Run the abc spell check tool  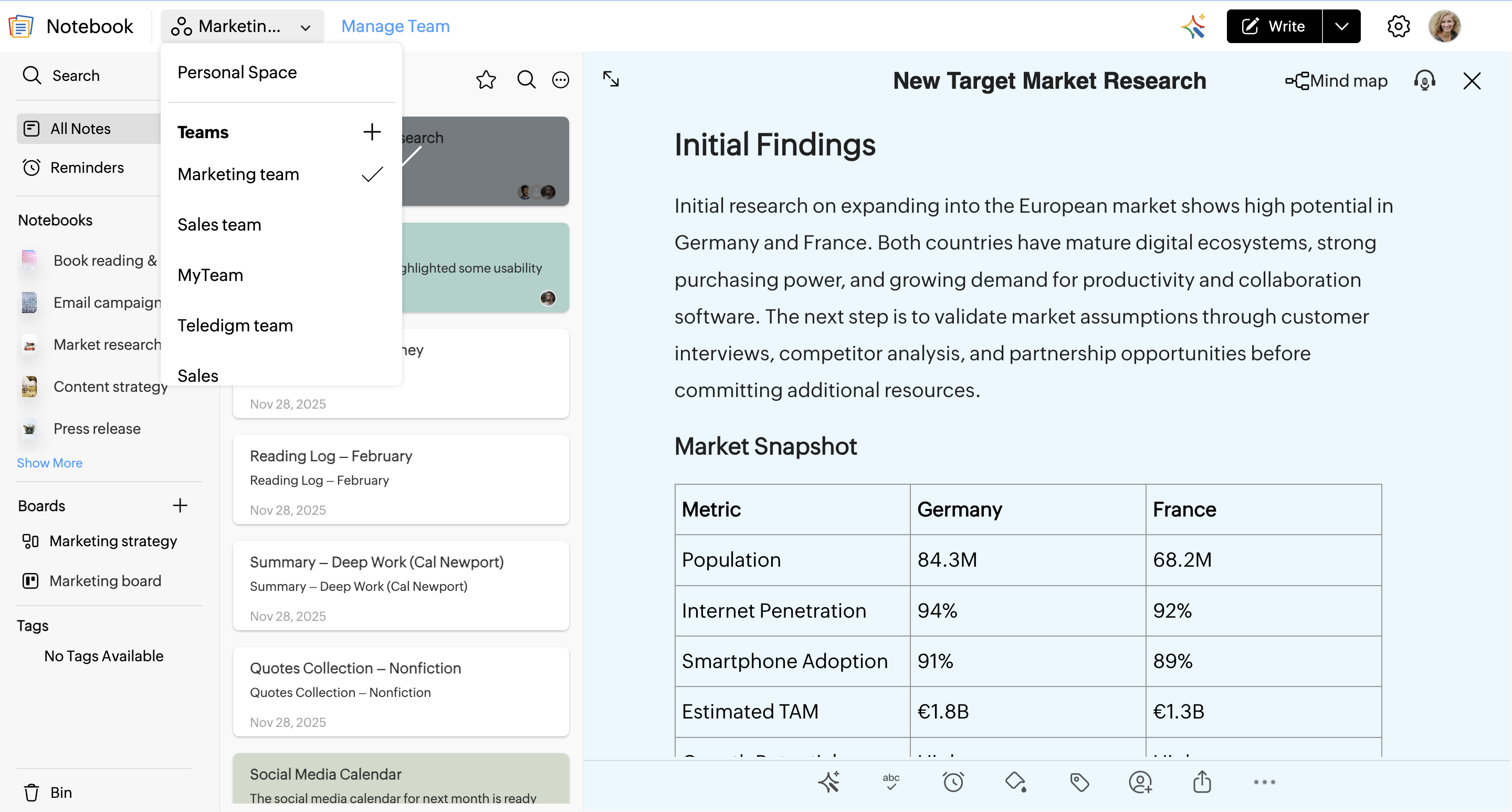pos(890,782)
